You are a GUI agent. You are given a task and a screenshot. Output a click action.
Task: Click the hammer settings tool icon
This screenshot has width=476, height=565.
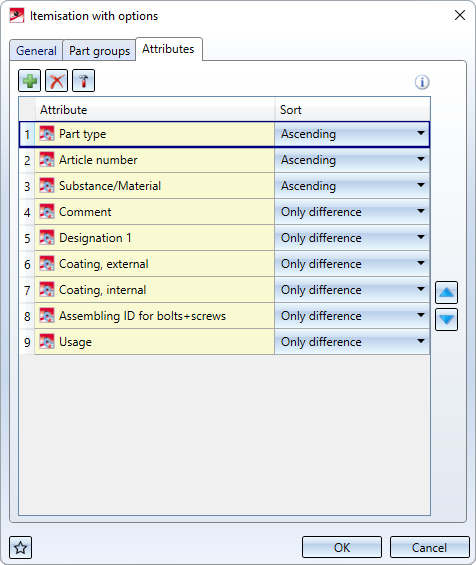click(x=84, y=81)
